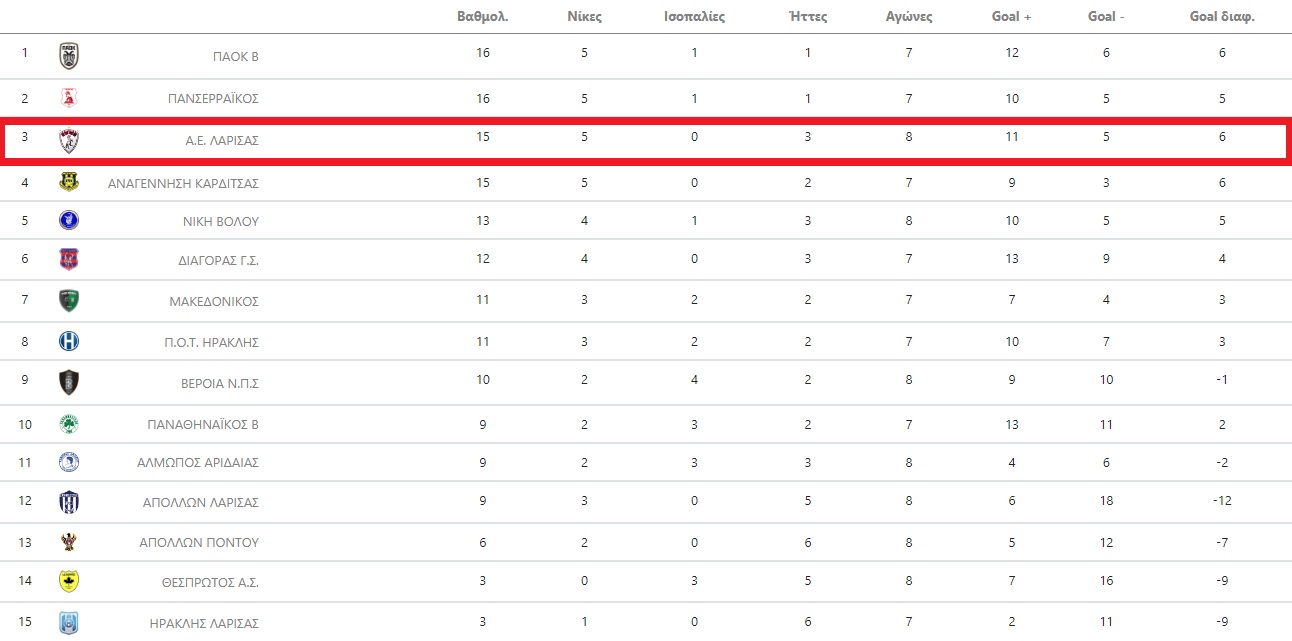The height and width of the screenshot is (641, 1292).
Task: Click the ΑΛΜΩΠΟΣ ΑΡΙΔΑΙΑΣ team logo
Action: (69, 462)
